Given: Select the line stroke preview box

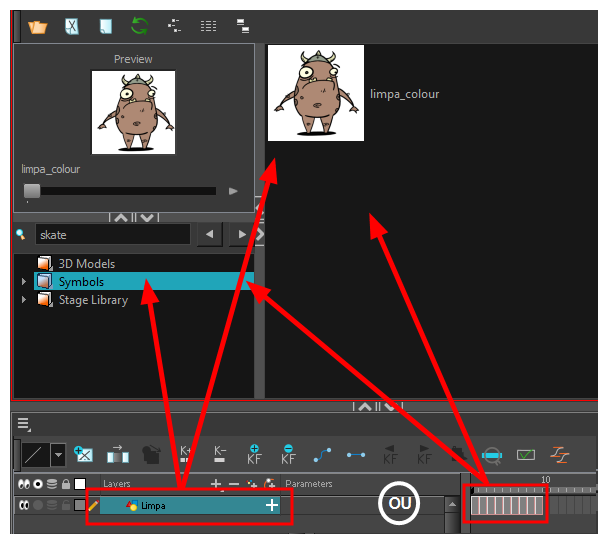Looking at the screenshot, I should [x=35, y=454].
